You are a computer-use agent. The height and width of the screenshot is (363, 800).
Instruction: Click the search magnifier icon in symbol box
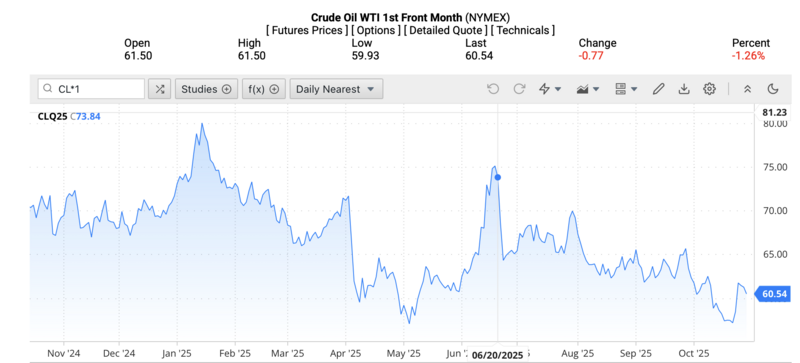point(47,89)
